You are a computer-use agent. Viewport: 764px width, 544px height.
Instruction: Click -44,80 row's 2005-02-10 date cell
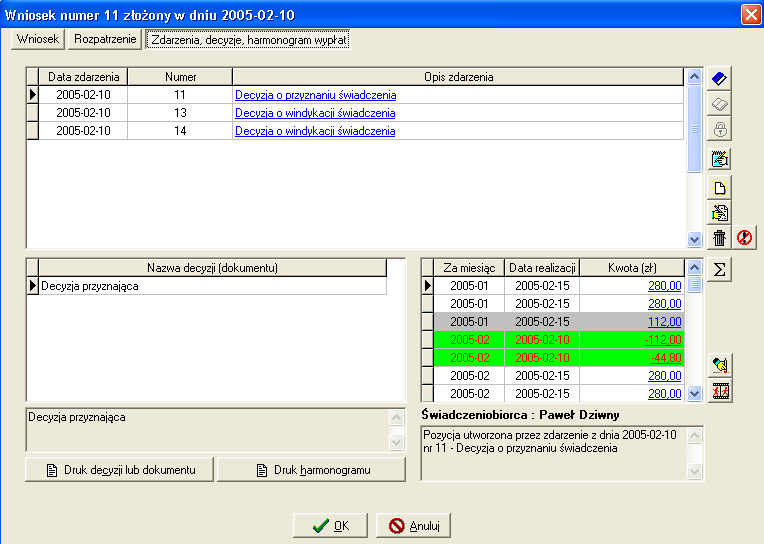(x=542, y=358)
